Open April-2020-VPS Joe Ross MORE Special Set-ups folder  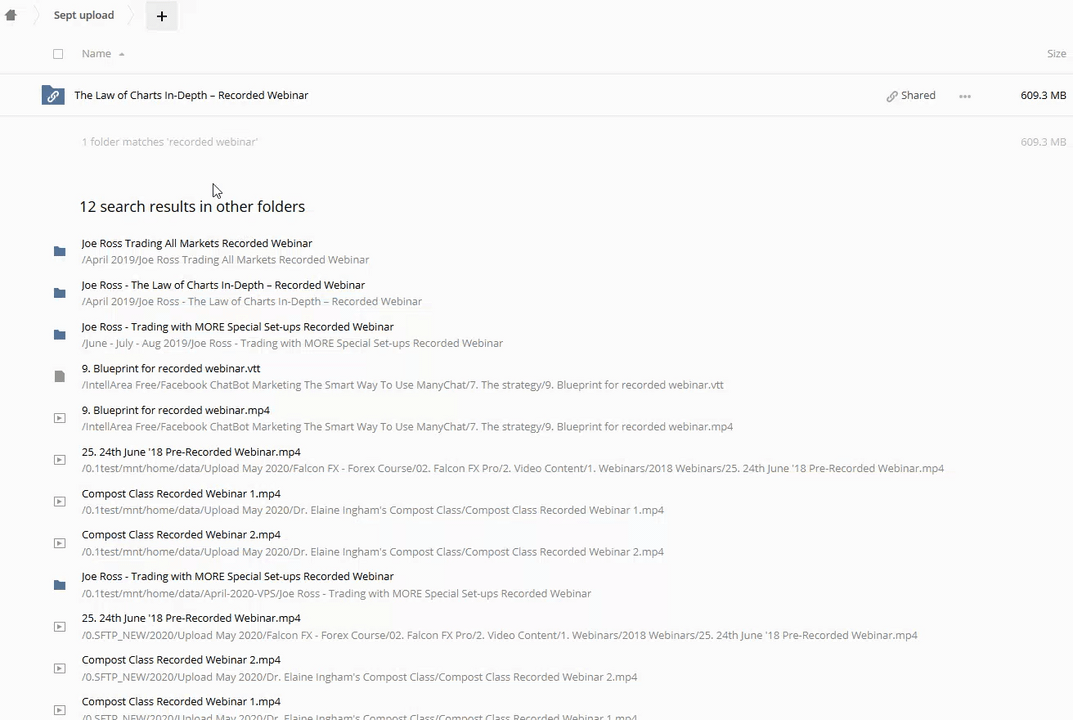point(237,577)
